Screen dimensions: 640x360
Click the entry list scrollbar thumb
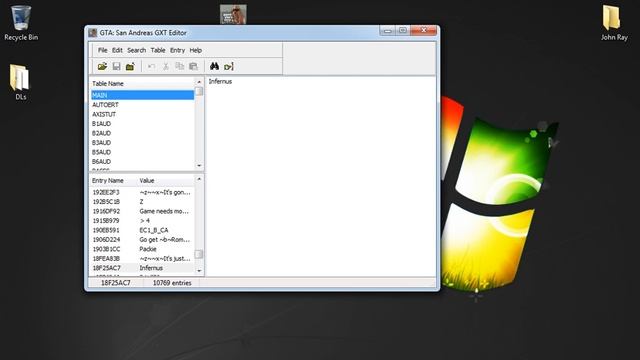(199, 254)
